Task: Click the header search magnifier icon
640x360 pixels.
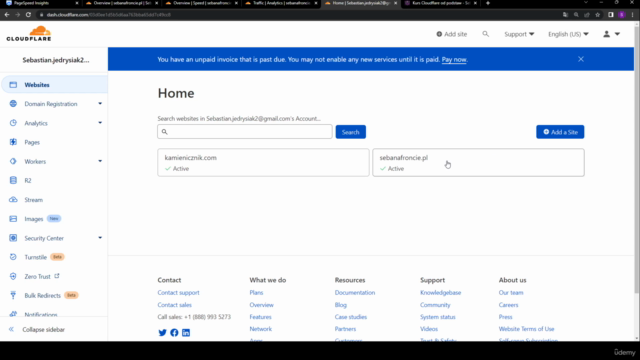Action: click(x=485, y=34)
